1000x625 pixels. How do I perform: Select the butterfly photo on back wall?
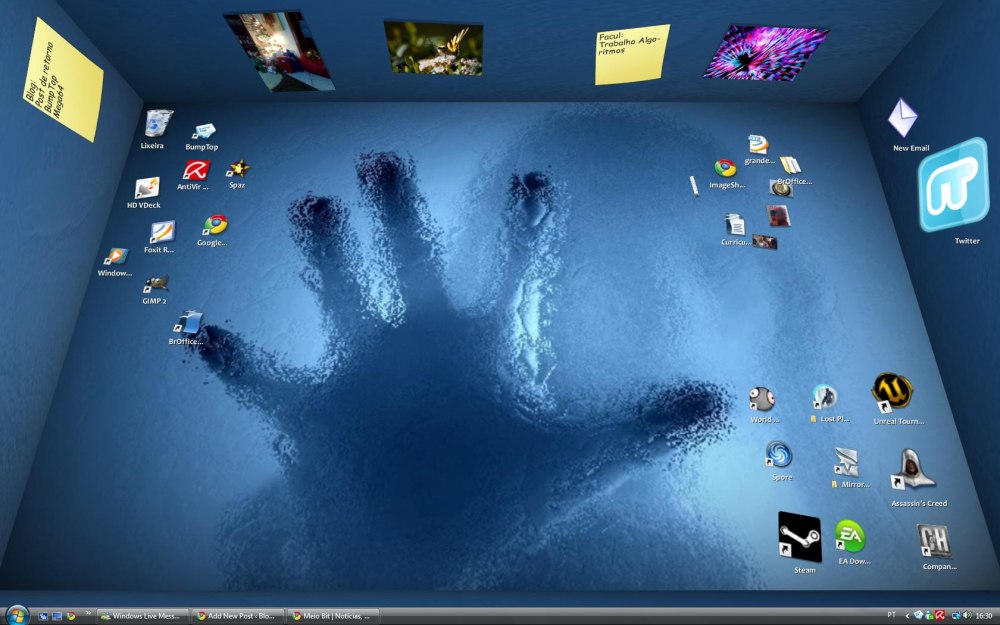[434, 48]
